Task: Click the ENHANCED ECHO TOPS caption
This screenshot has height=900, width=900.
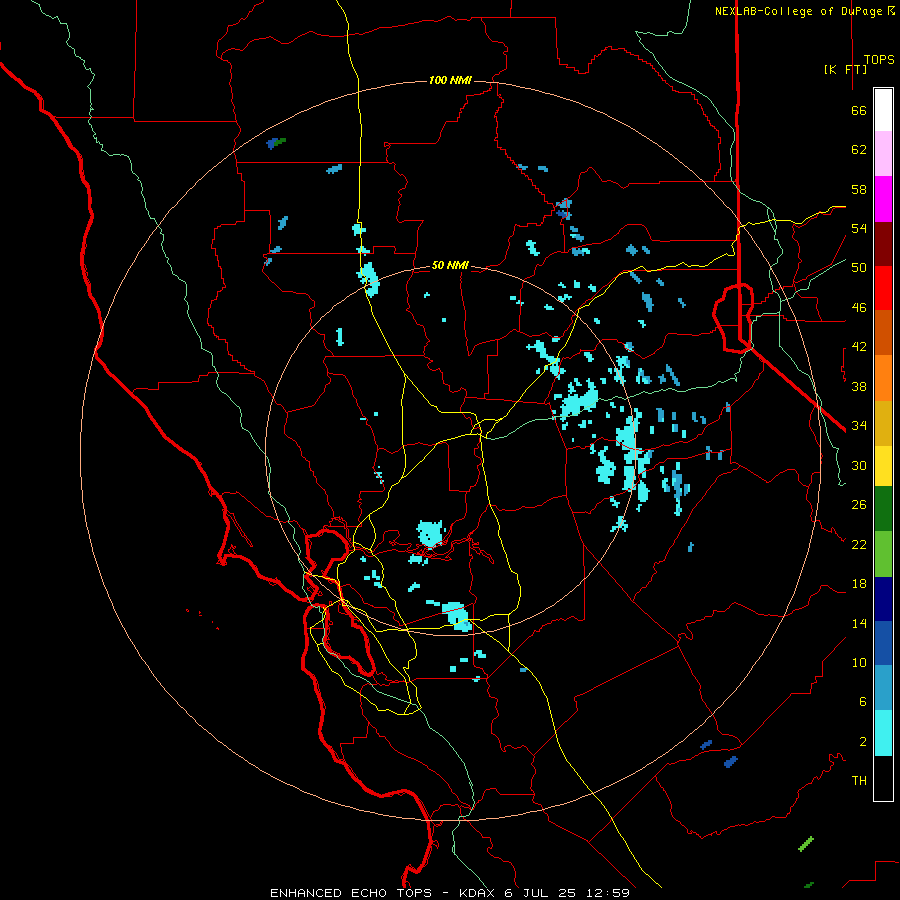Action: [351, 893]
